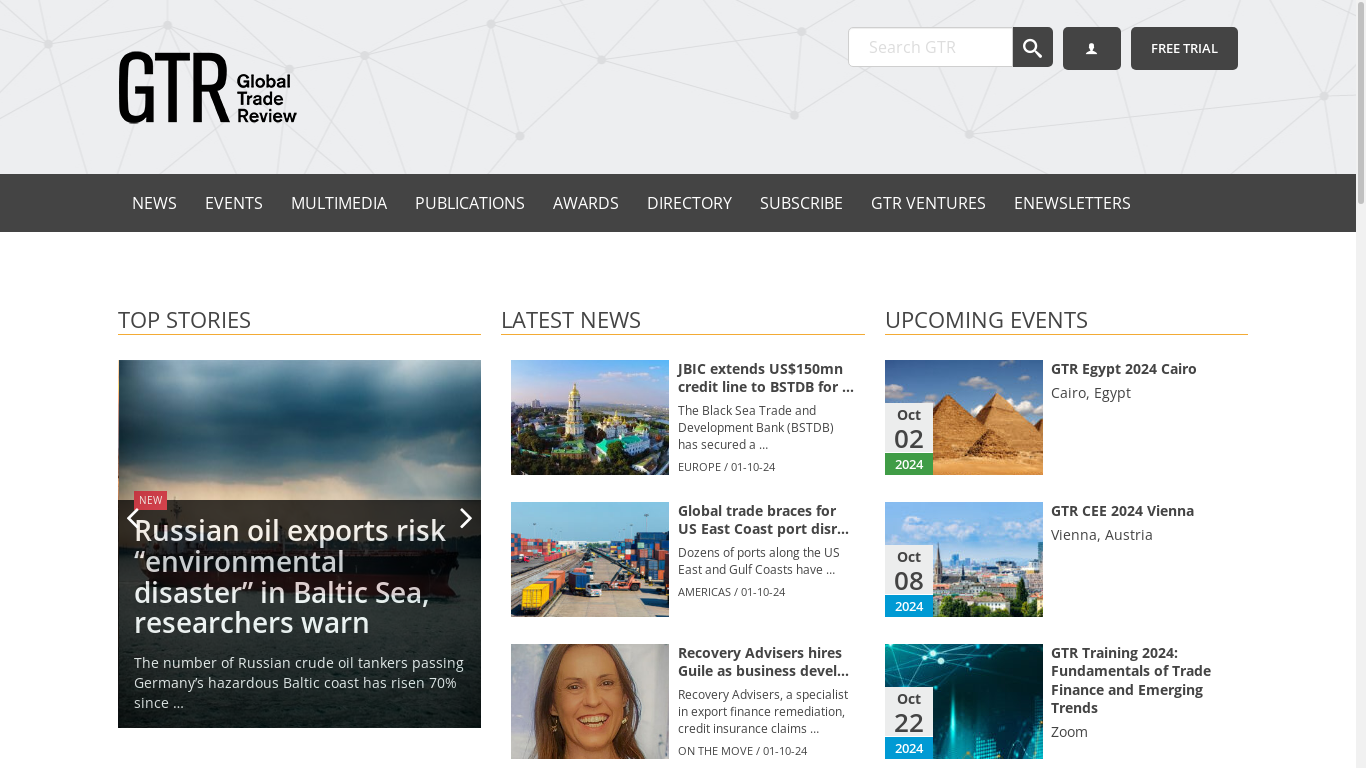This screenshot has width=1366, height=768.
Task: Click the smiling woman portrait thumbnail
Action: (590, 701)
